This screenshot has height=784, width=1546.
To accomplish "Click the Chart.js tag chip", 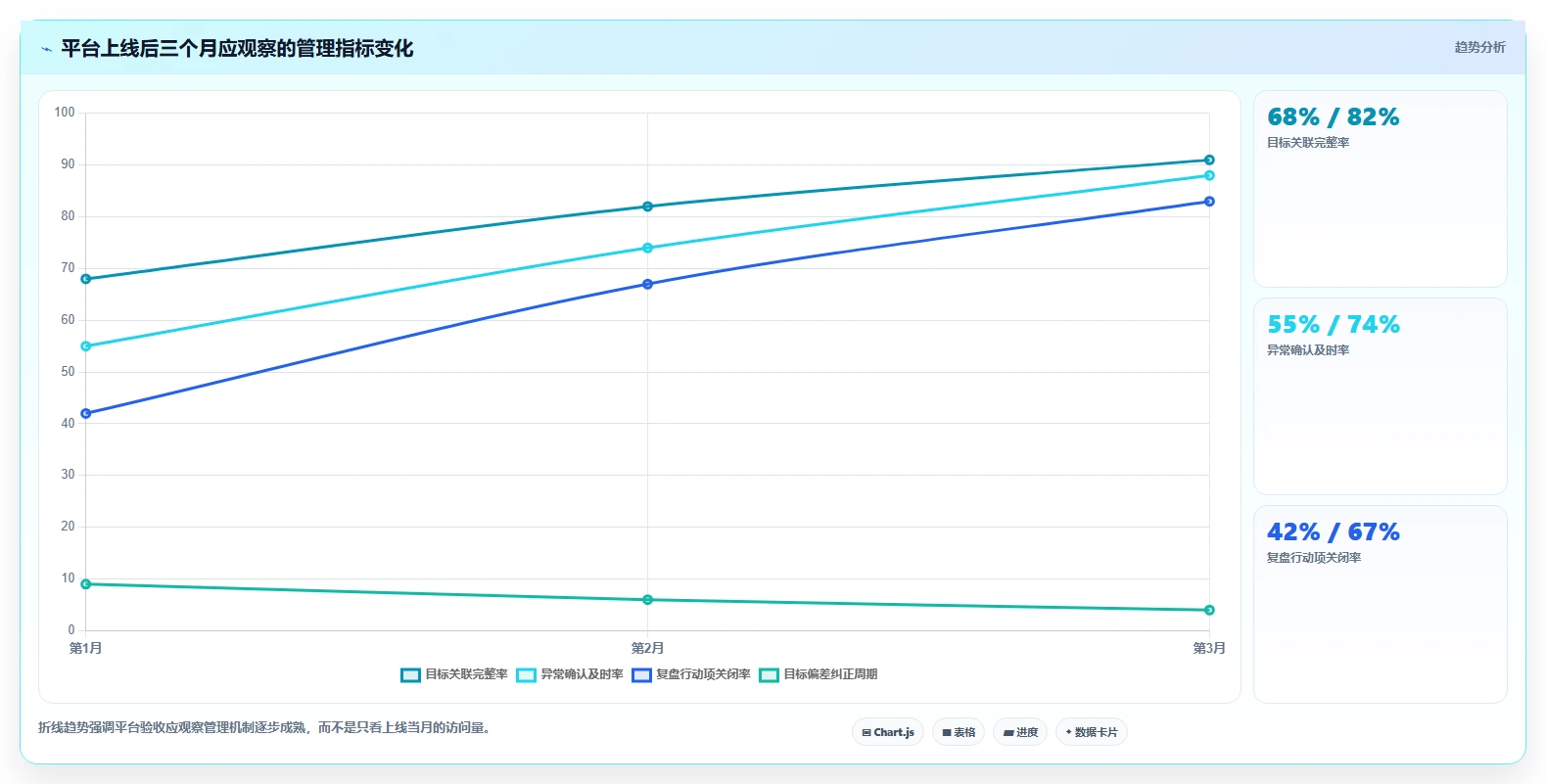I will coord(888,732).
